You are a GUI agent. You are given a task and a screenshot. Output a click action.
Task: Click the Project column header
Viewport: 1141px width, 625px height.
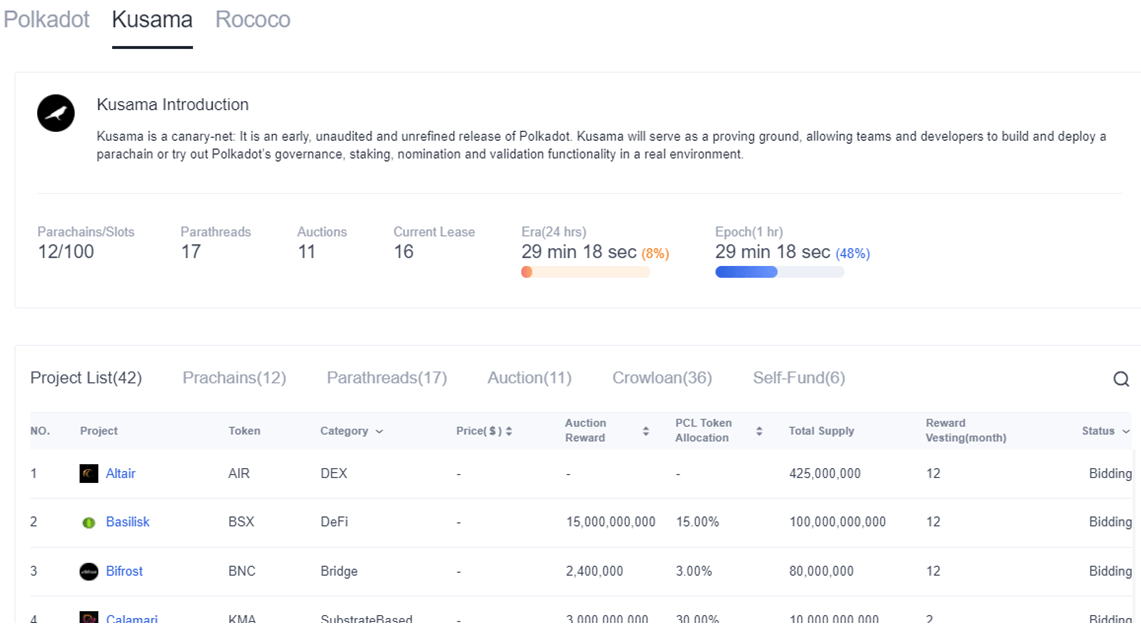click(x=99, y=431)
